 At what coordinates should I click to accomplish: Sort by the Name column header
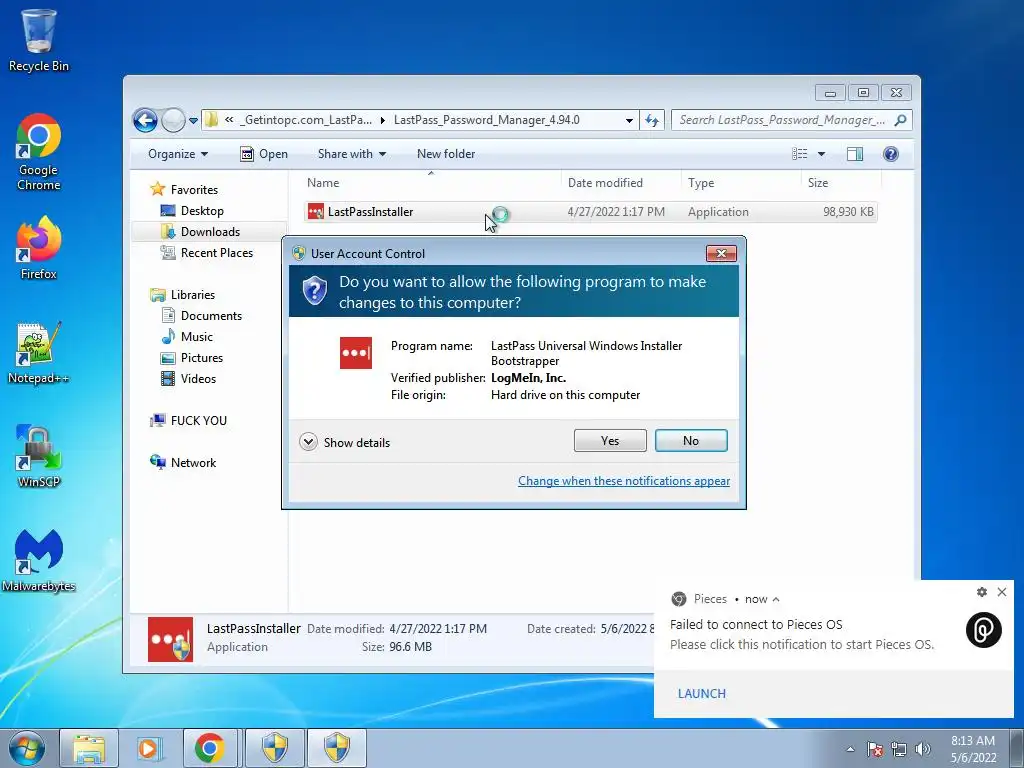(x=431, y=183)
